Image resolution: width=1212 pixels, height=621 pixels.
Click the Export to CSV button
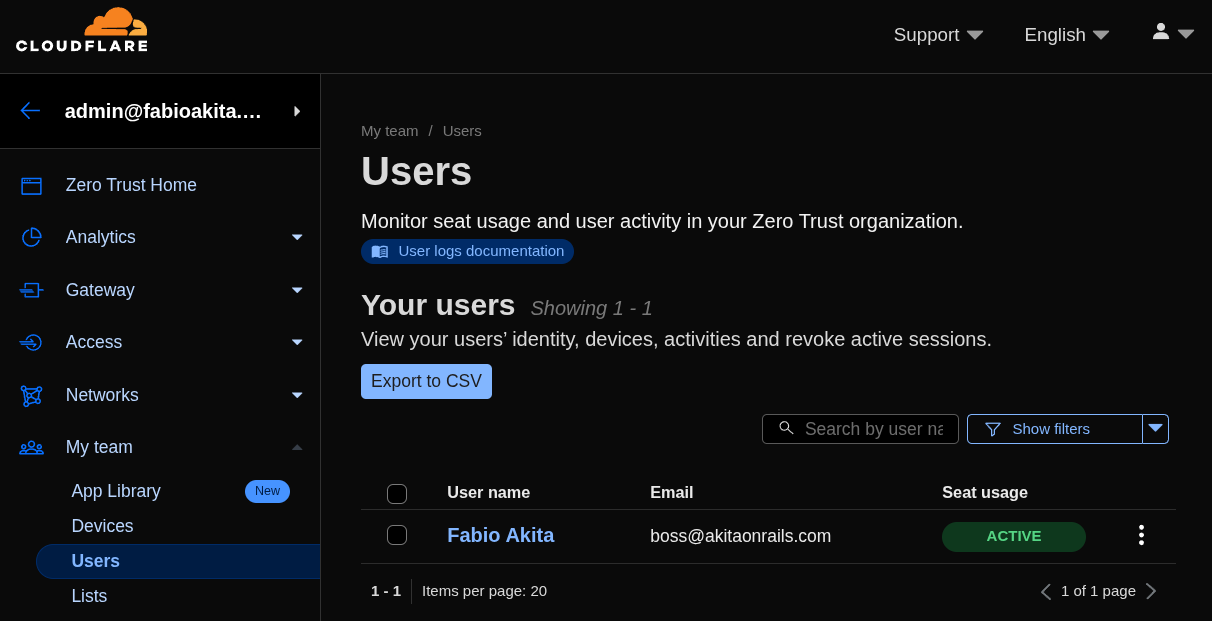426,381
